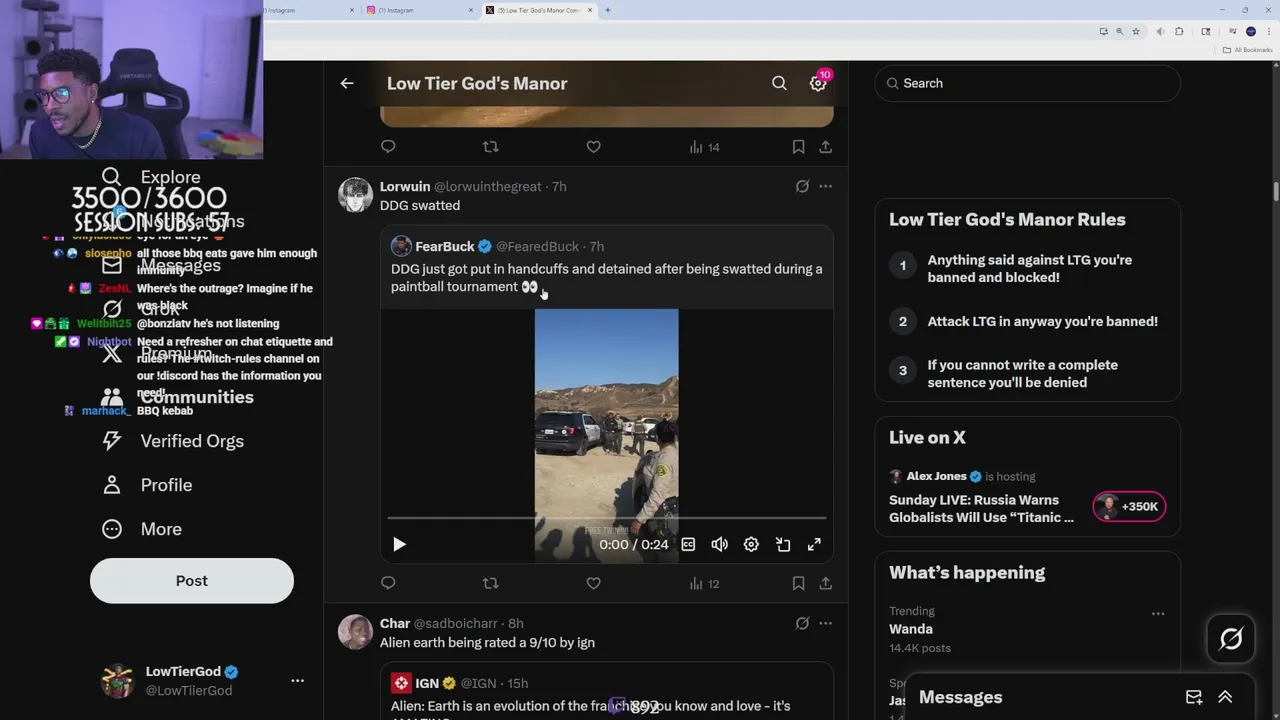Bookmark Lorwuin's DDG swatted post
Image resolution: width=1280 pixels, height=720 pixels.
798,583
